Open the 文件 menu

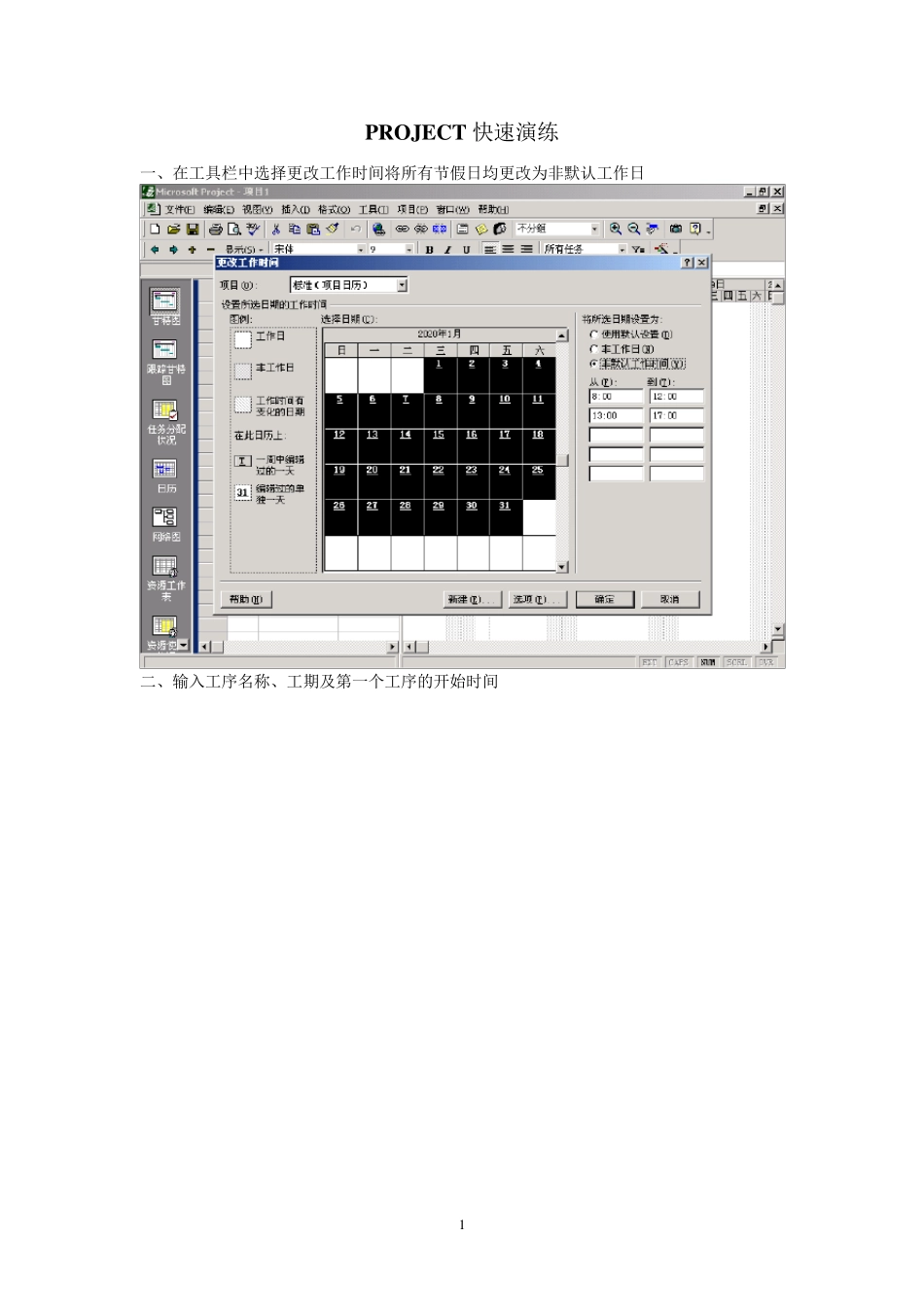[x=180, y=209]
